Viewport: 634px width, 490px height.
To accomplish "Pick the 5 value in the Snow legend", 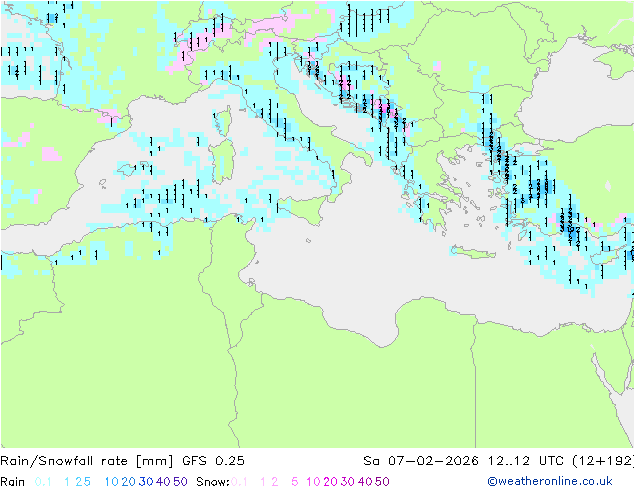I will (x=295, y=482).
